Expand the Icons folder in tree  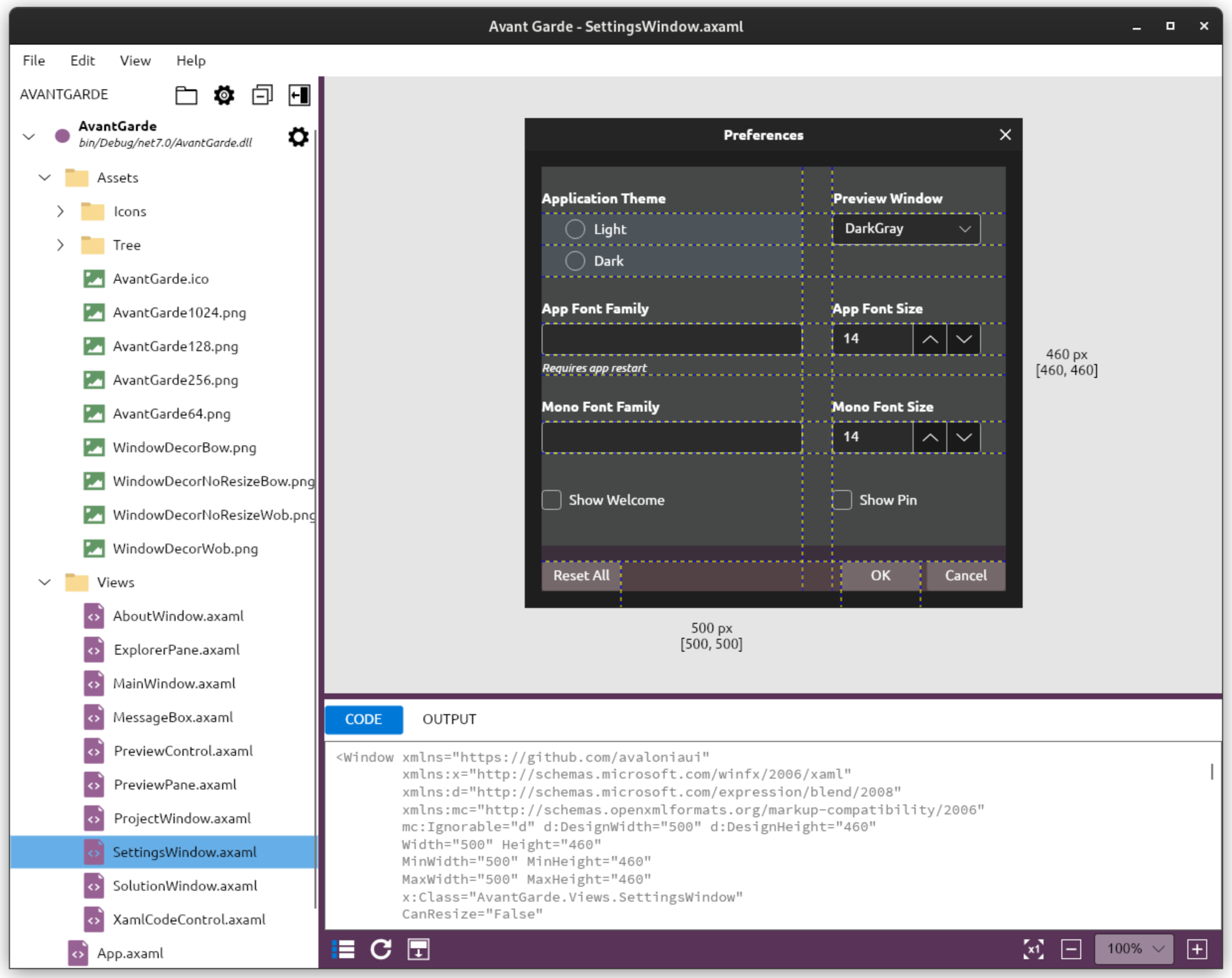60,211
